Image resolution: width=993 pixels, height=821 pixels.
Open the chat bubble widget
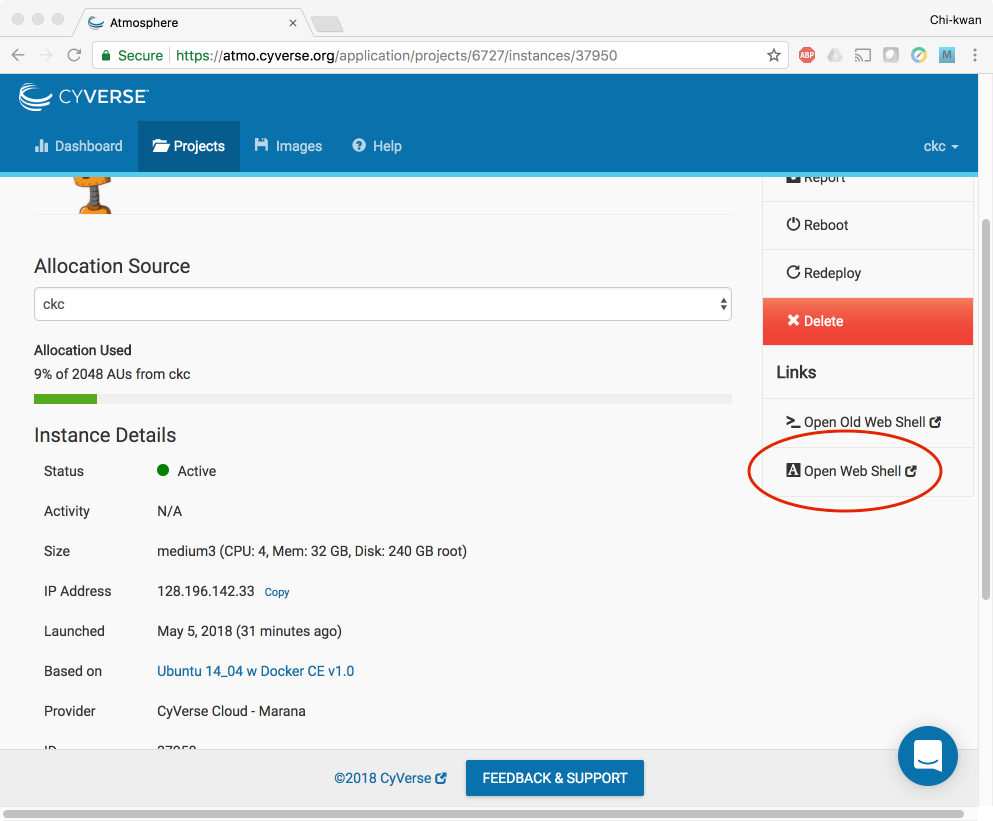[x=928, y=756]
